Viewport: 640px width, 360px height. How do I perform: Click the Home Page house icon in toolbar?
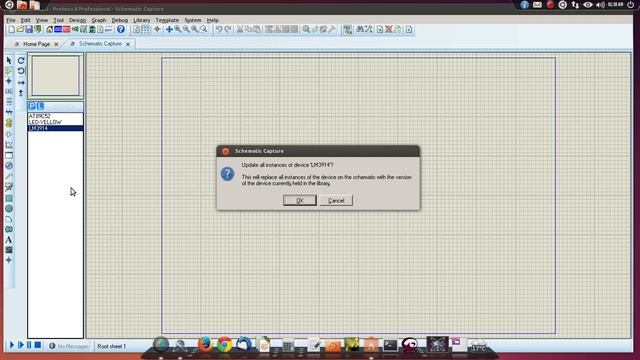click(49, 29)
